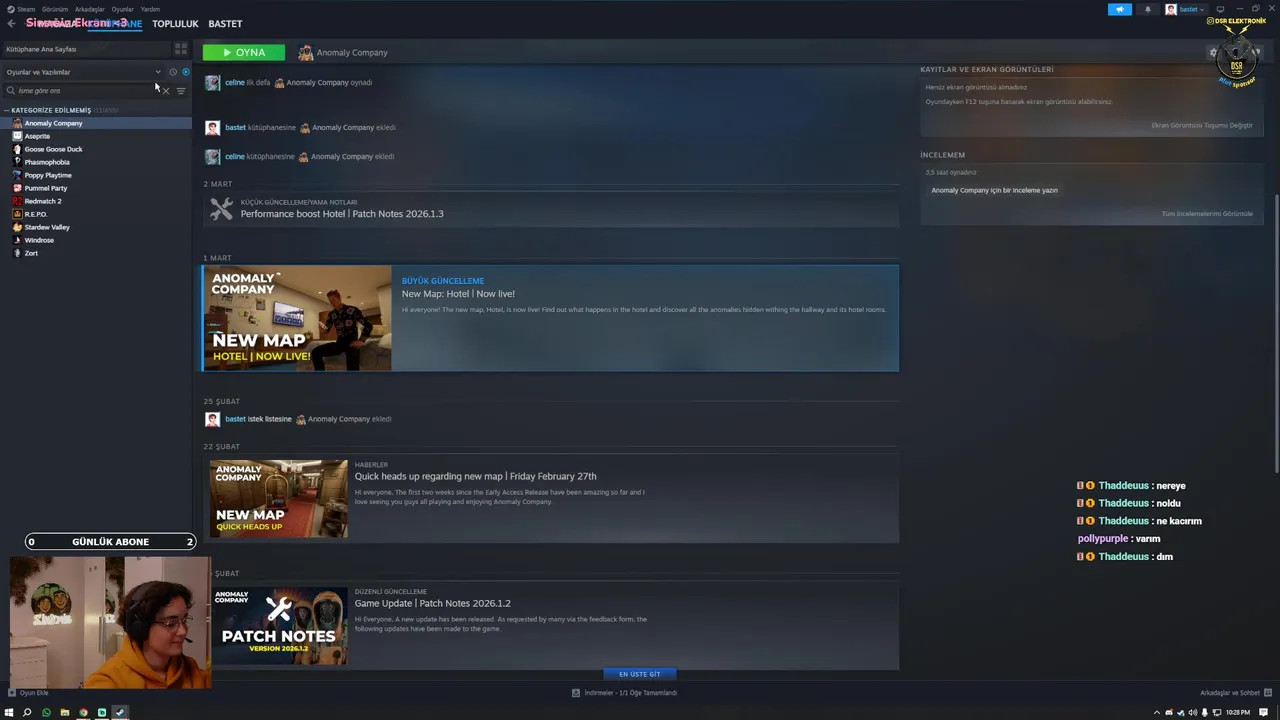Screen dimensions: 1280x720
Task: Click Anomaly Company için bir inceleme yazın
Action: click(x=994, y=190)
